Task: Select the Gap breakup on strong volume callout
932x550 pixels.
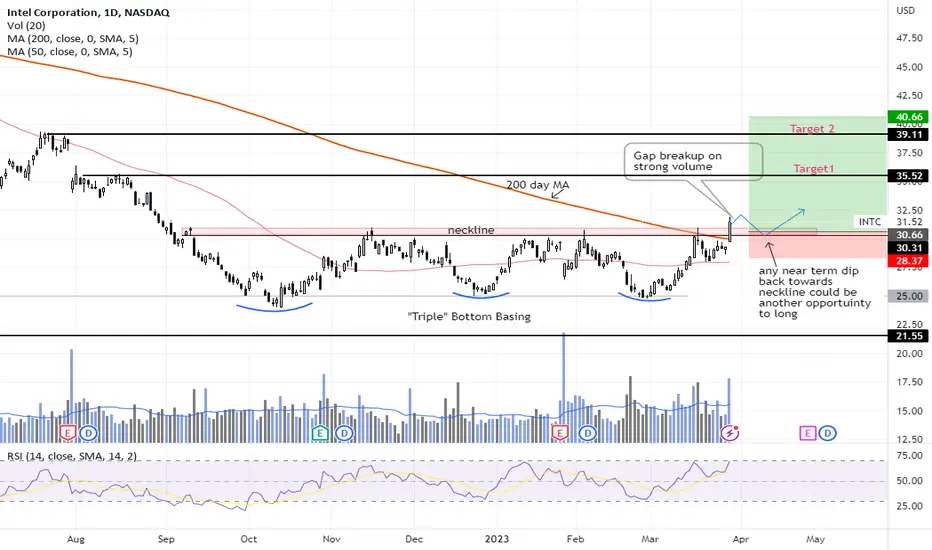Action: pos(693,161)
